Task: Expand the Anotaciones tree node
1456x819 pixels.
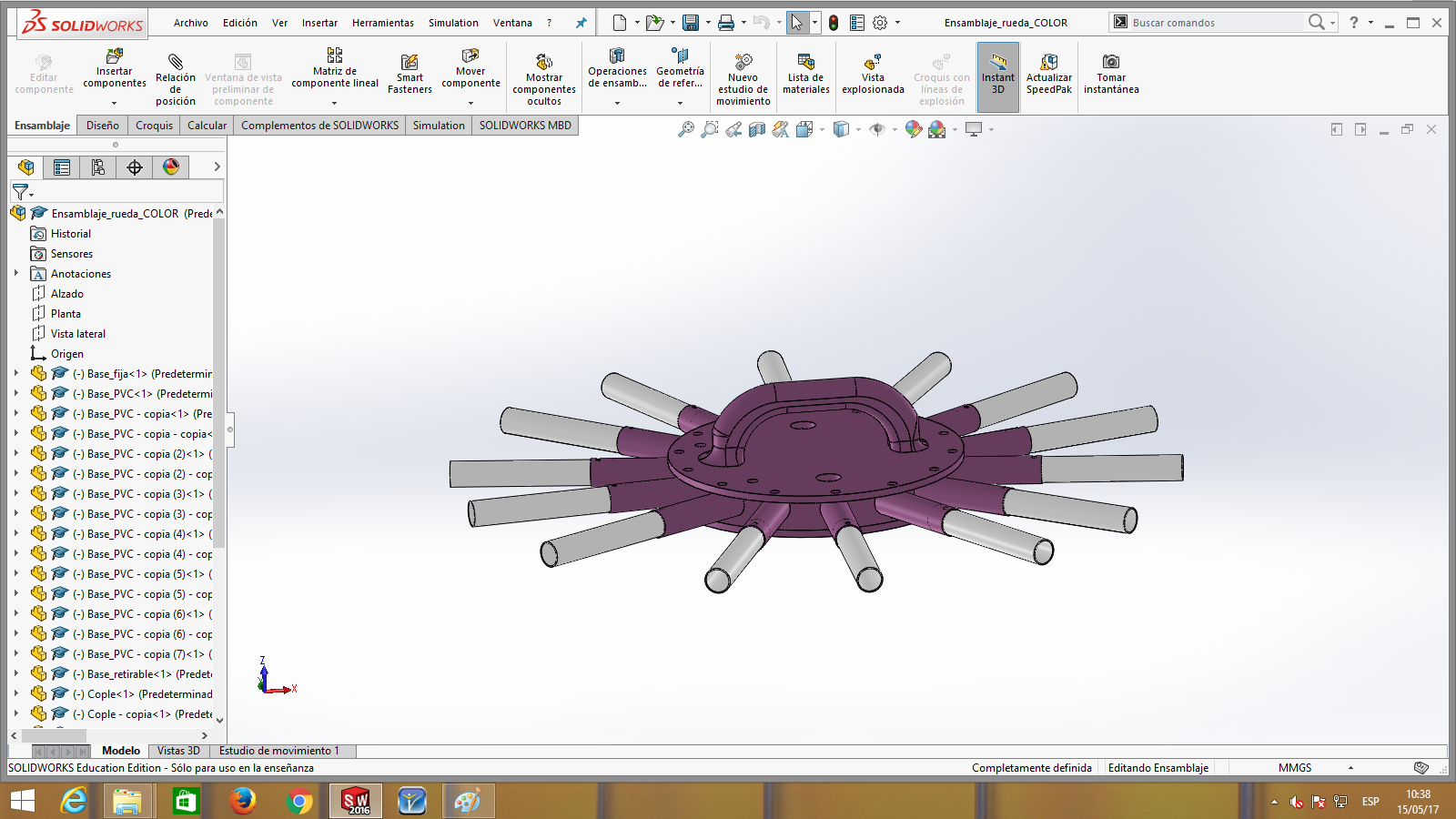Action: (16, 273)
